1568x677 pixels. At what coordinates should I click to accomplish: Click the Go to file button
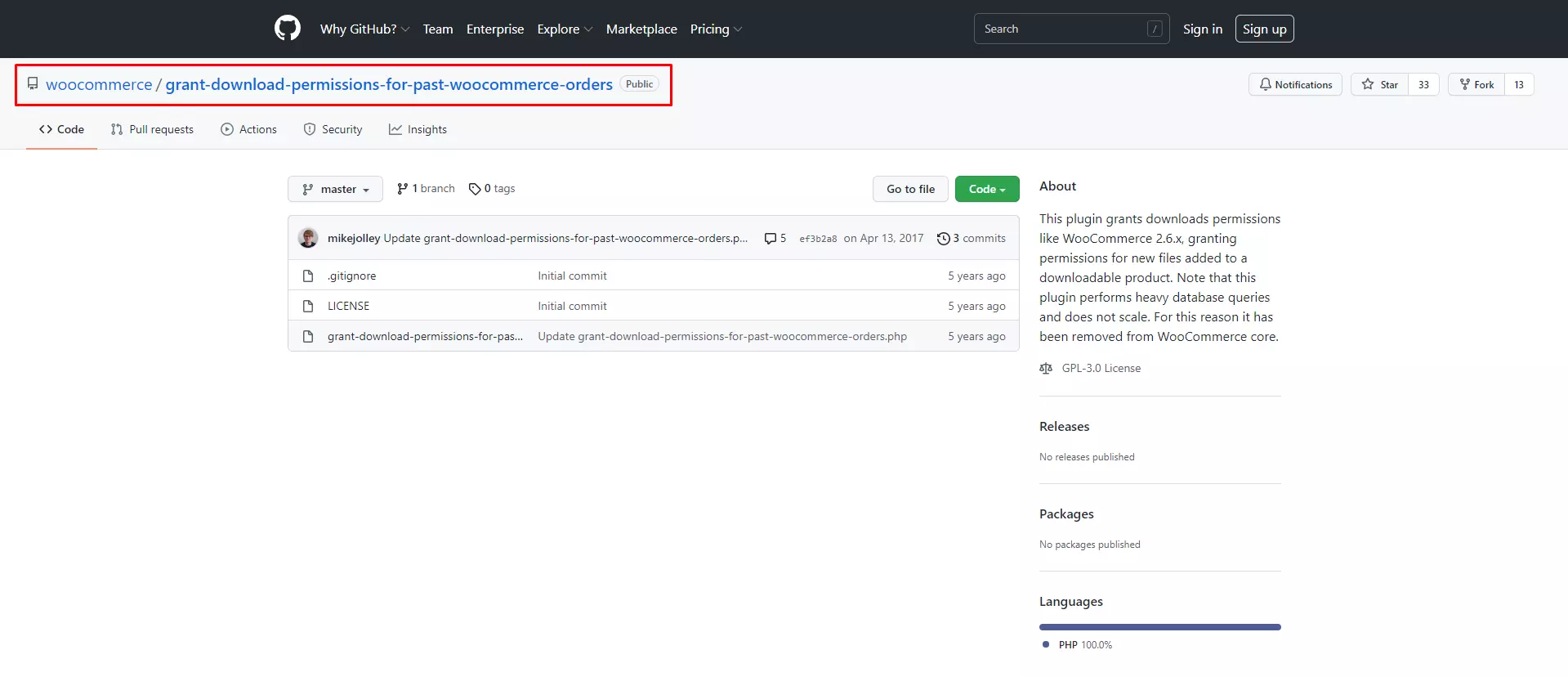coord(910,189)
